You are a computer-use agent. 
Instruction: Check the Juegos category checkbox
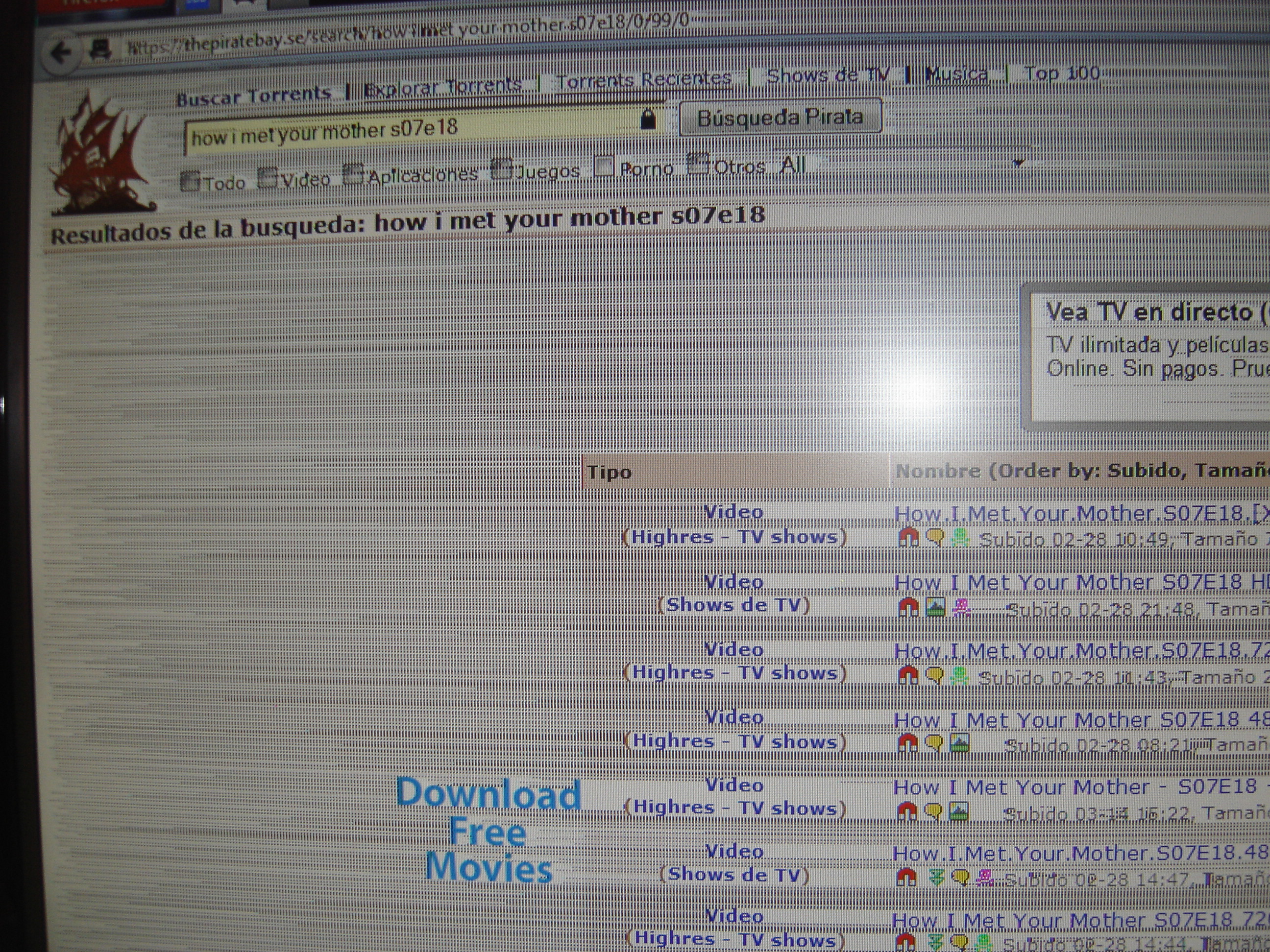click(x=501, y=169)
